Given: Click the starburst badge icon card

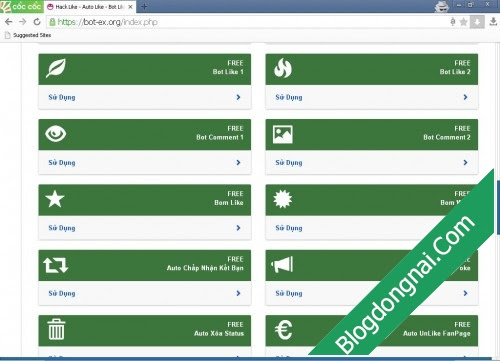Looking at the screenshot, I should click(x=283, y=199).
